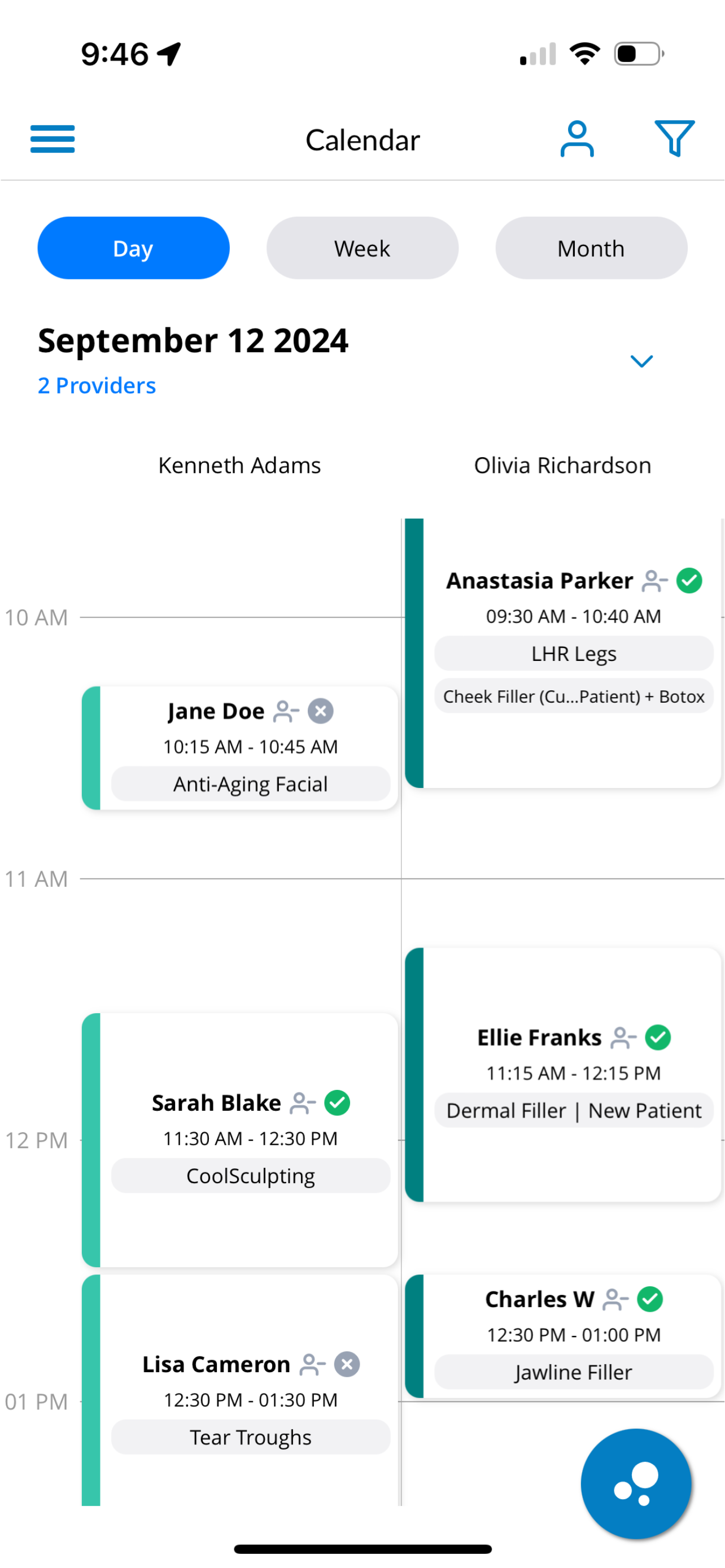This screenshot has height=1568, width=725.
Task: Open the hamburger menu
Action: [53, 139]
